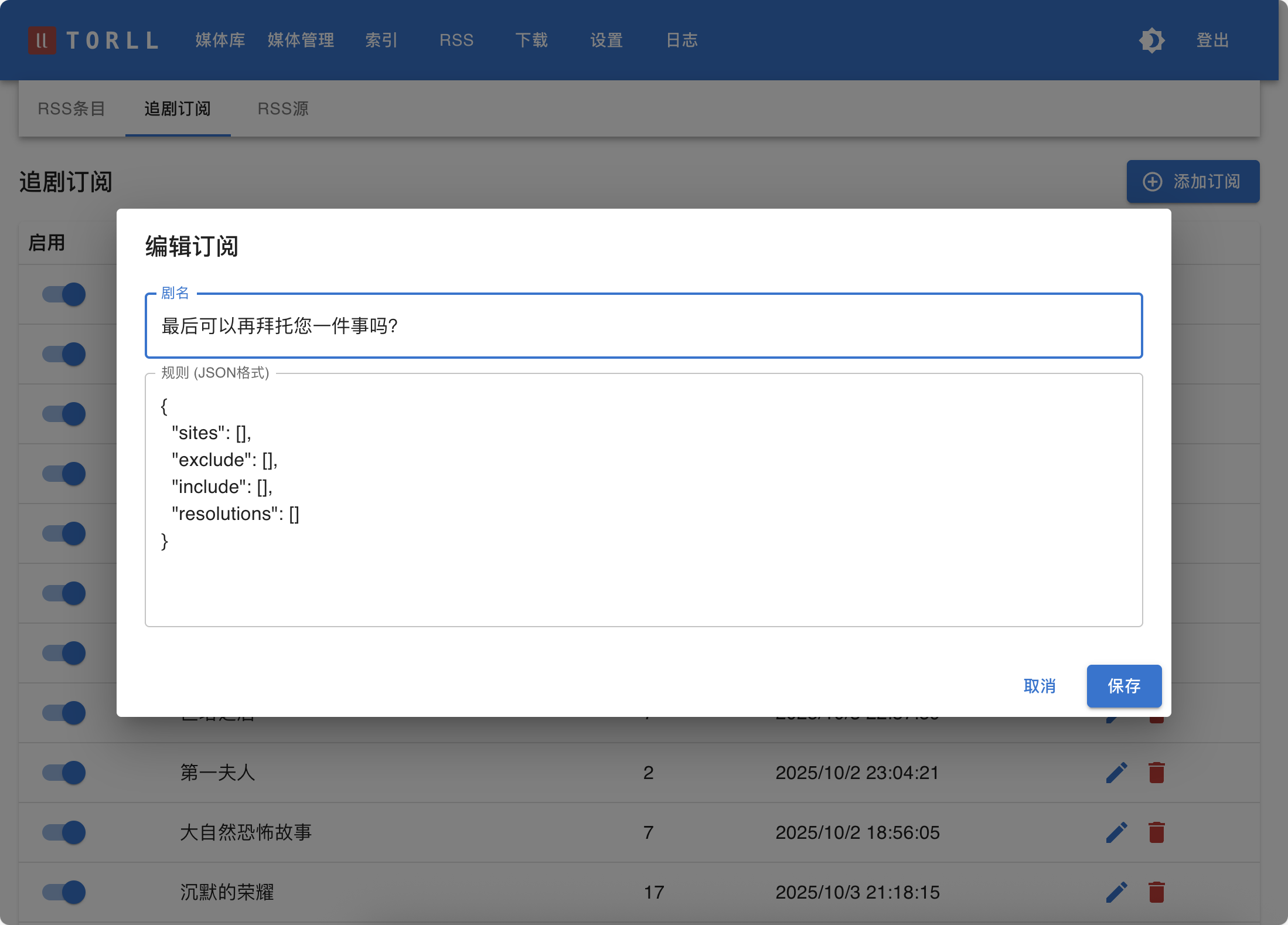Image resolution: width=1288 pixels, height=925 pixels.
Task: Go to the 设置 page
Action: pos(606,40)
